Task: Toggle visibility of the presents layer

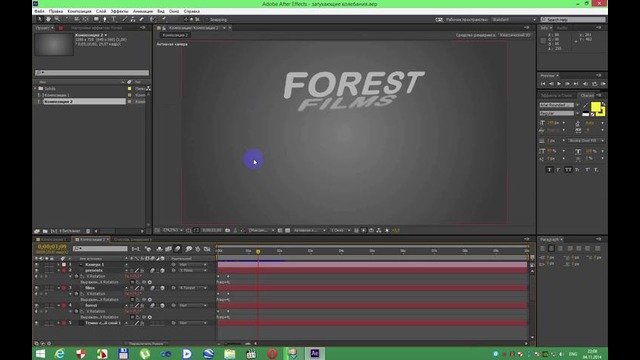Action: (36, 270)
